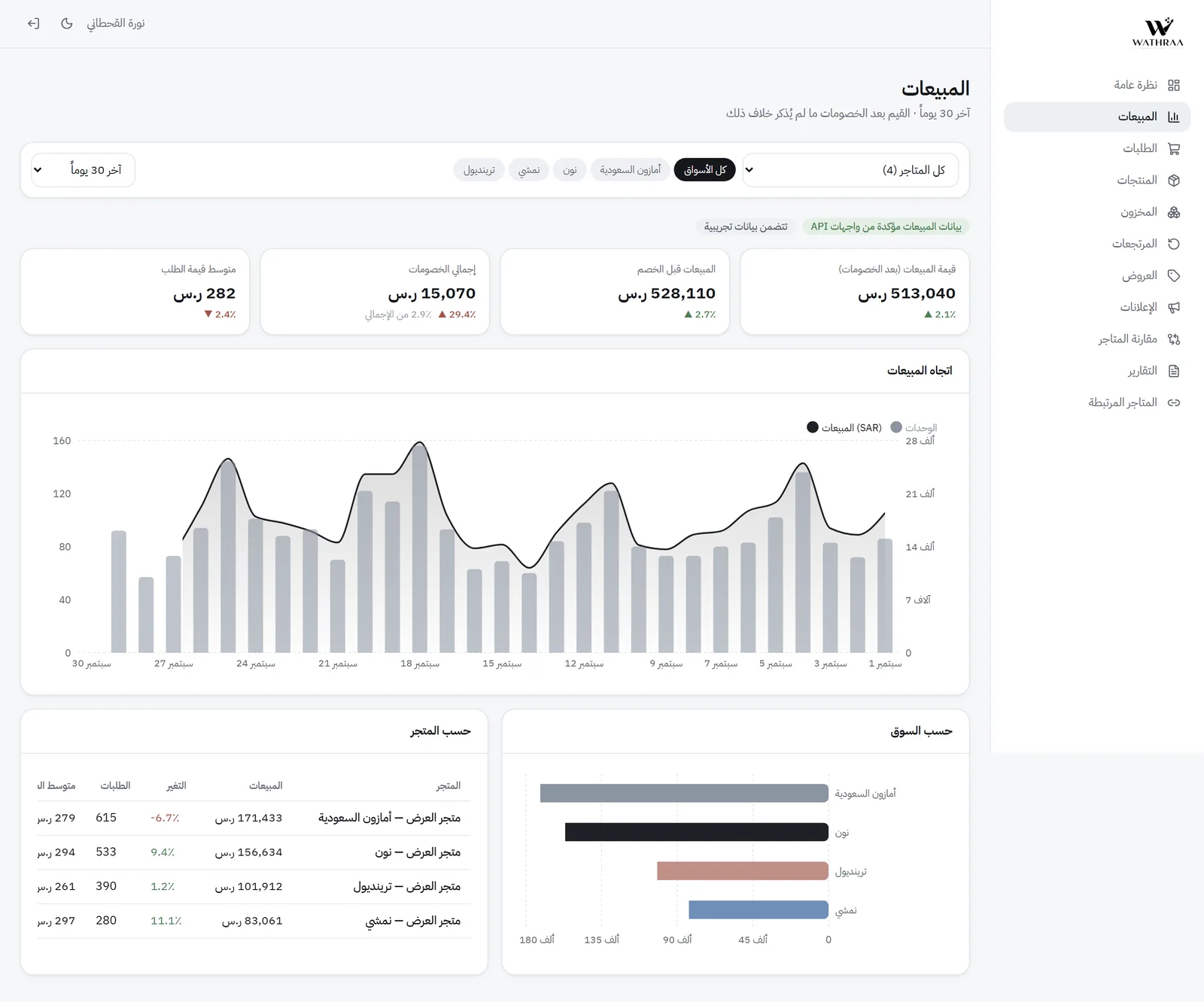Screen dimensions: 1204x1002
Task: Sort table by الطلبات column header
Action: coord(115,785)
